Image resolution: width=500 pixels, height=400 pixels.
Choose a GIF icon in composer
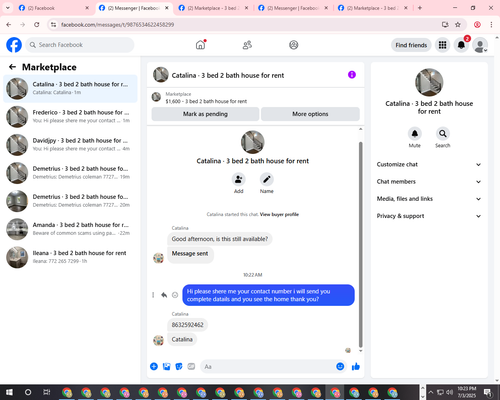(x=191, y=367)
